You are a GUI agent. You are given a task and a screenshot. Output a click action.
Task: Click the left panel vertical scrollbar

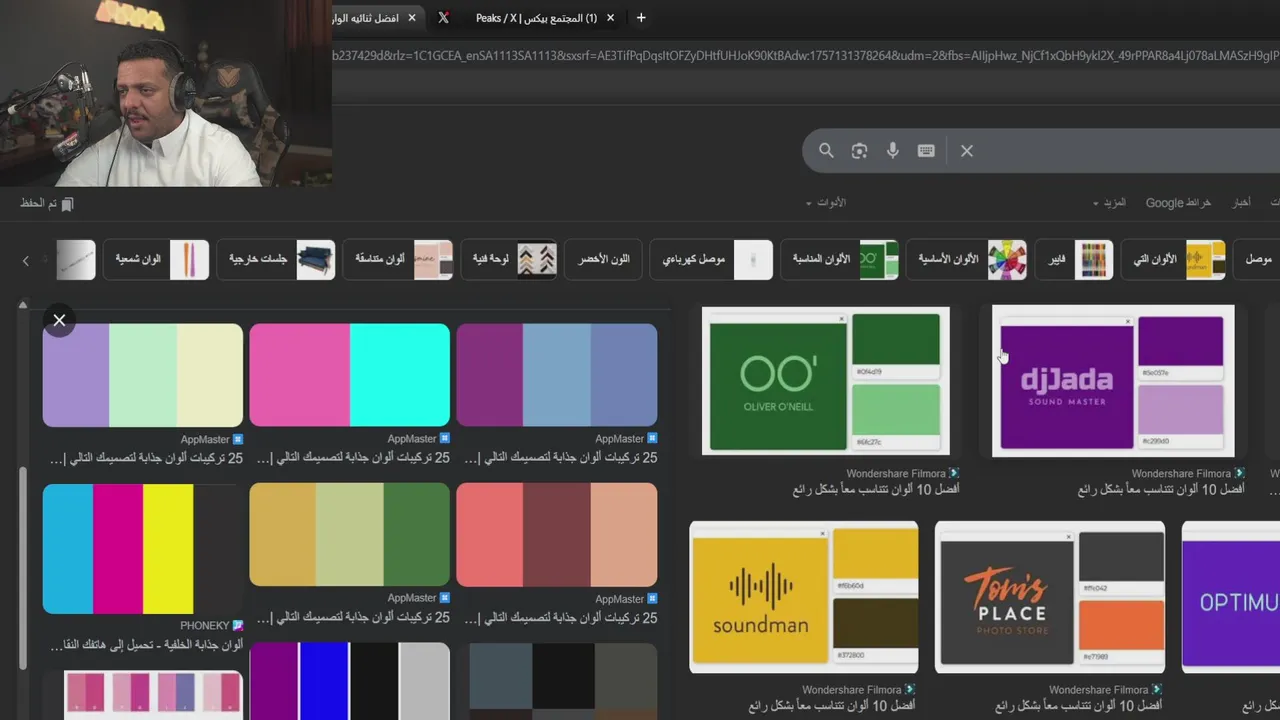click(23, 568)
